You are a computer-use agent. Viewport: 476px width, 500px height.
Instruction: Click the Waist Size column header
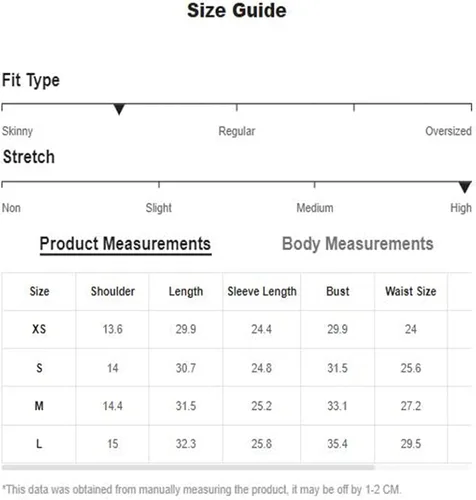411,291
